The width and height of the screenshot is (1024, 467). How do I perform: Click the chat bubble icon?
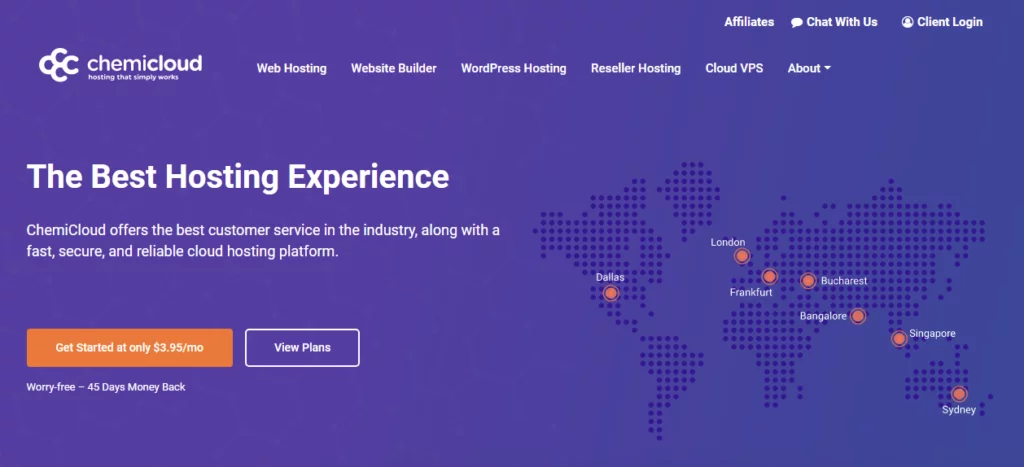click(796, 22)
